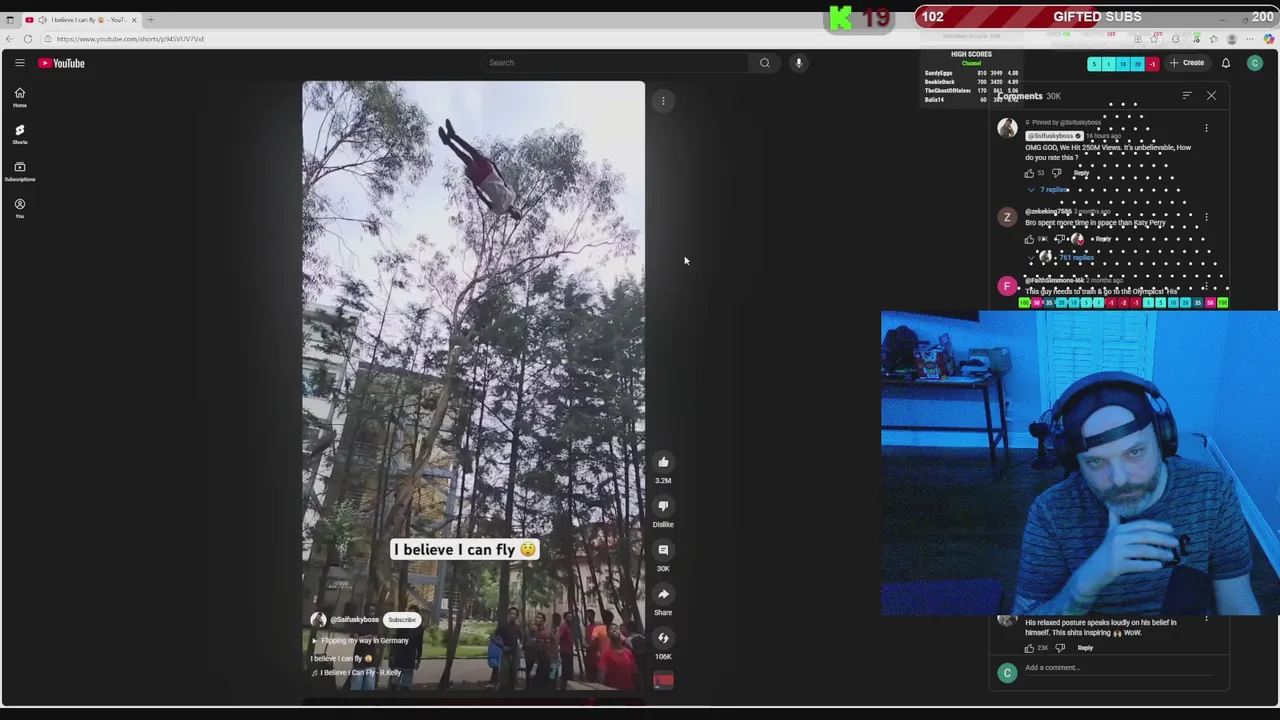
Task: Open the @FaithSimmons commenter avatar
Action: (1007, 288)
